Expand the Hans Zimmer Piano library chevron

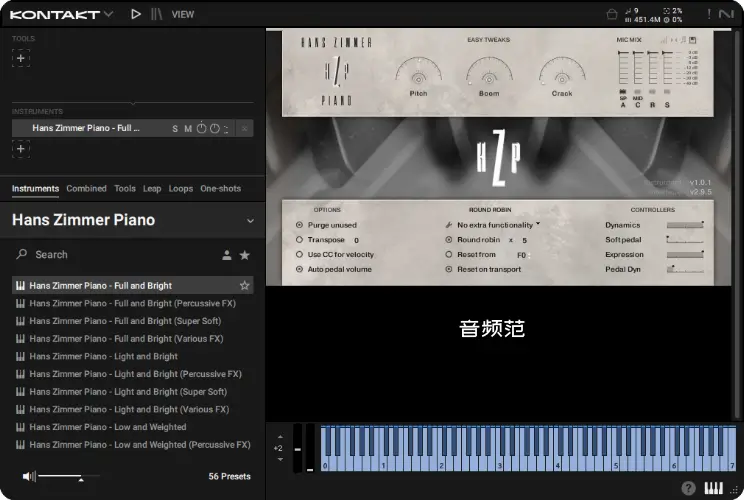click(250, 221)
